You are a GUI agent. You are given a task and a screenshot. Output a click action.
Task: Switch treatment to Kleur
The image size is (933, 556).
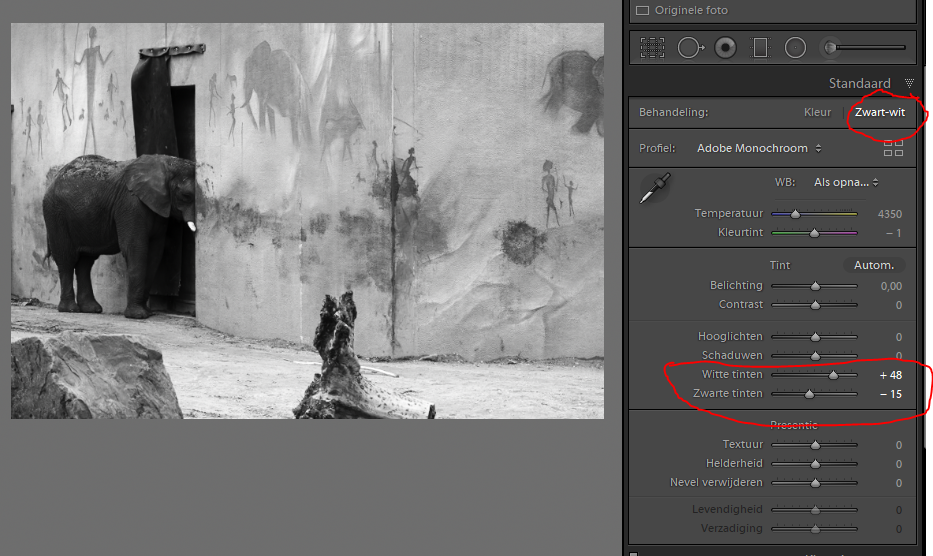tap(817, 112)
